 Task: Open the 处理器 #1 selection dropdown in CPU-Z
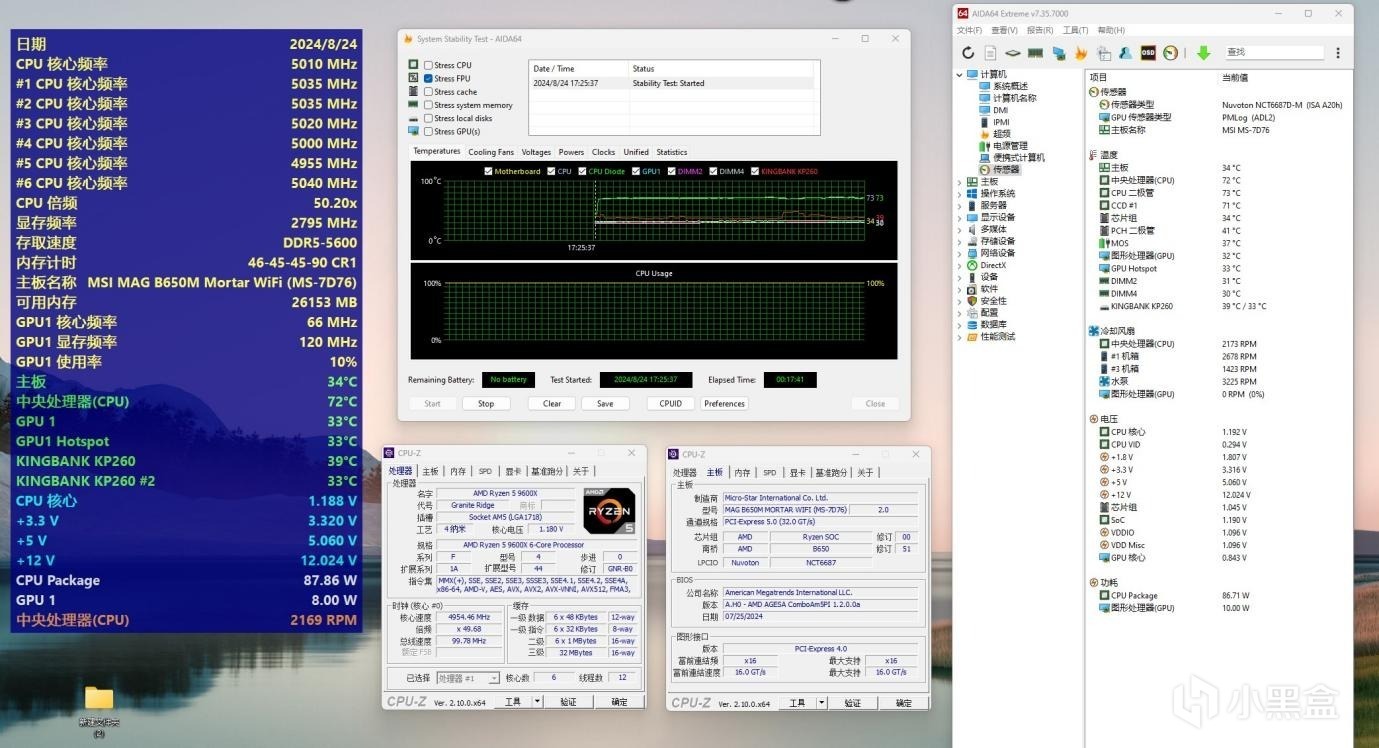468,678
